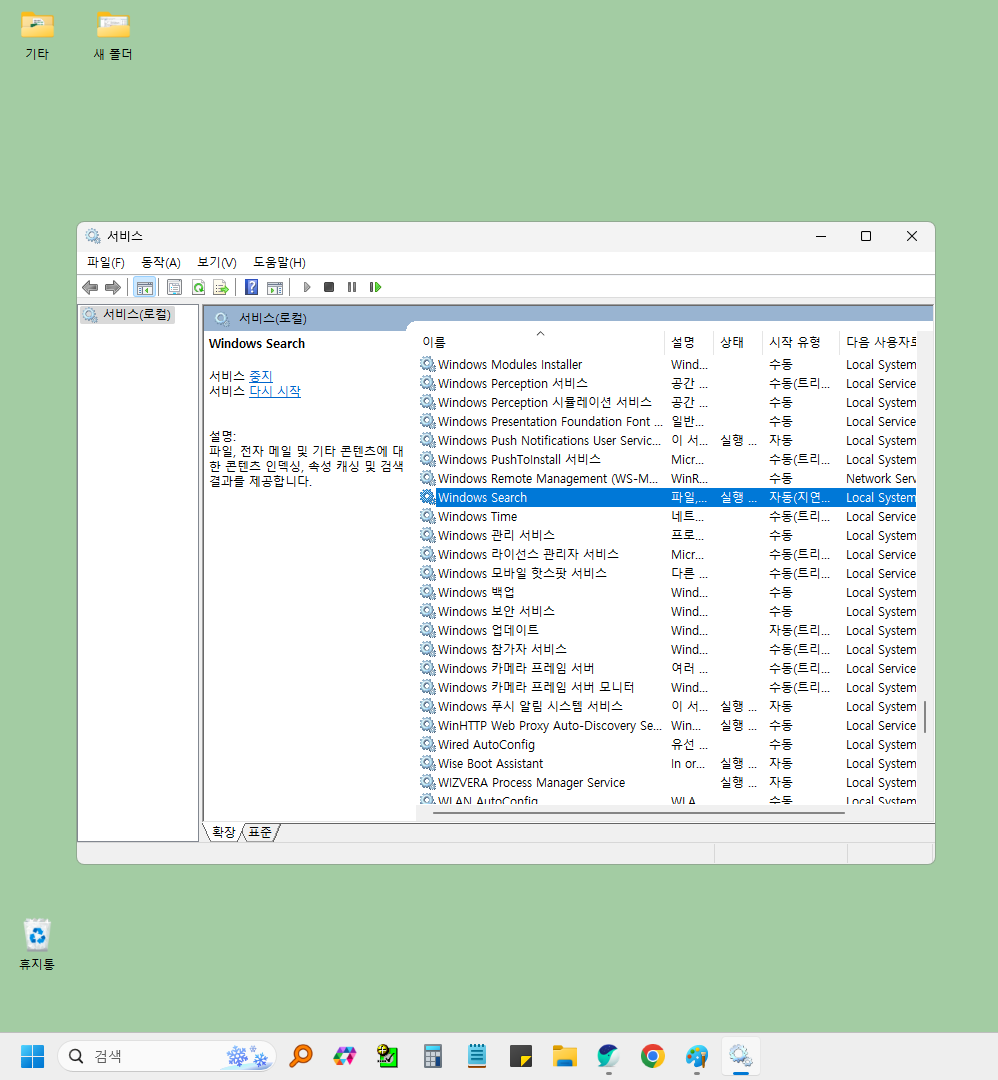
Task: Click the Start Service play icon
Action: [307, 287]
